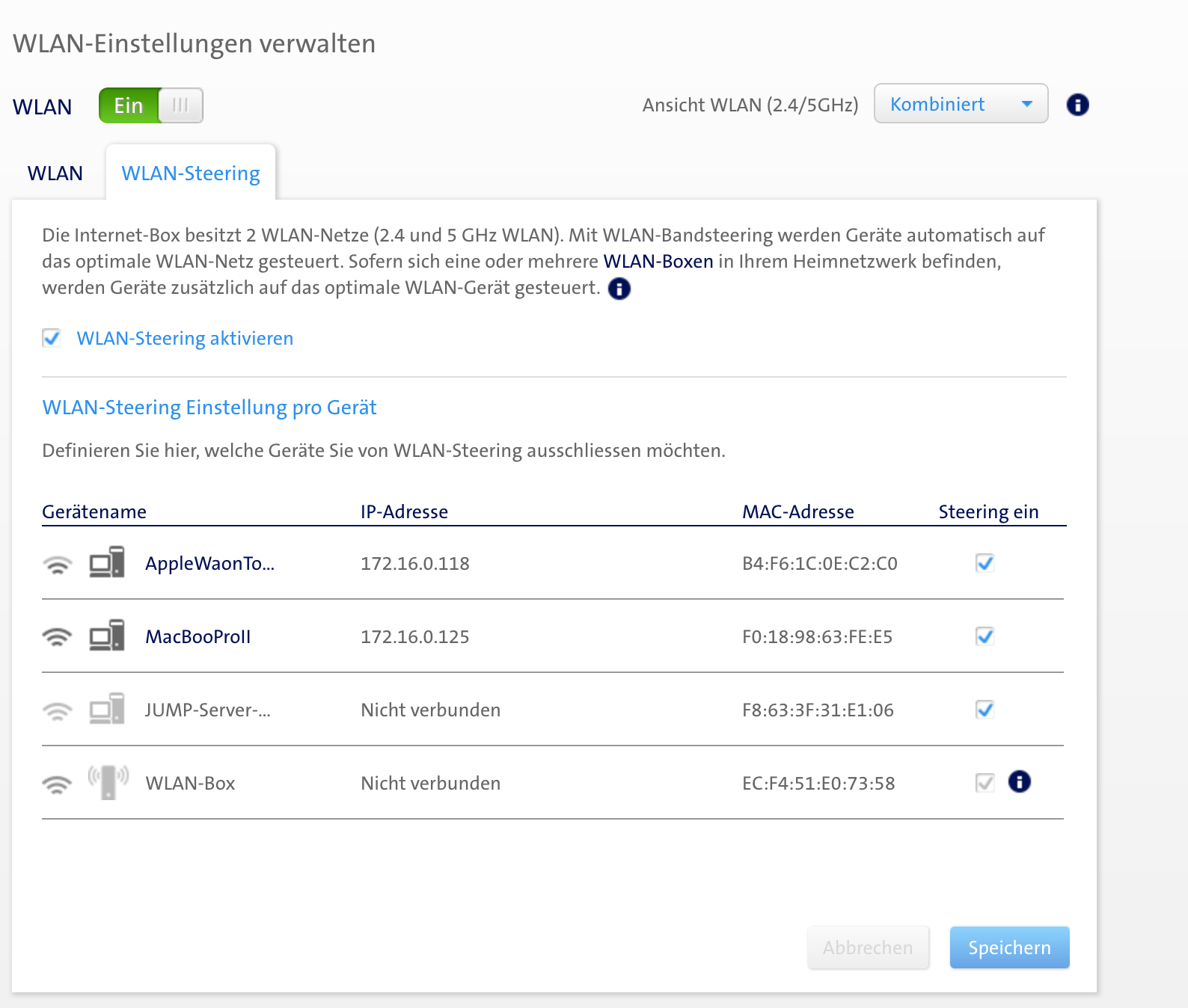Click info icon in WLAN-Box row

pyautogui.click(x=1019, y=781)
